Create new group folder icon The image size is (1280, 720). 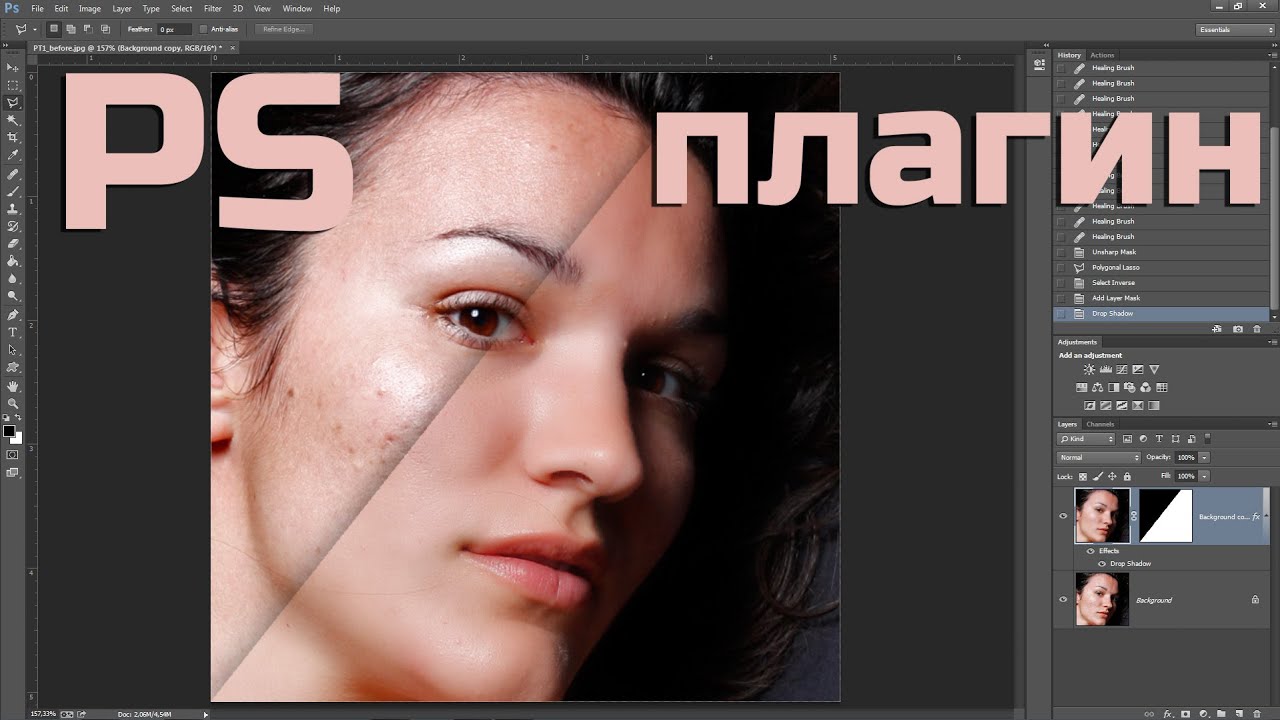pos(1221,714)
